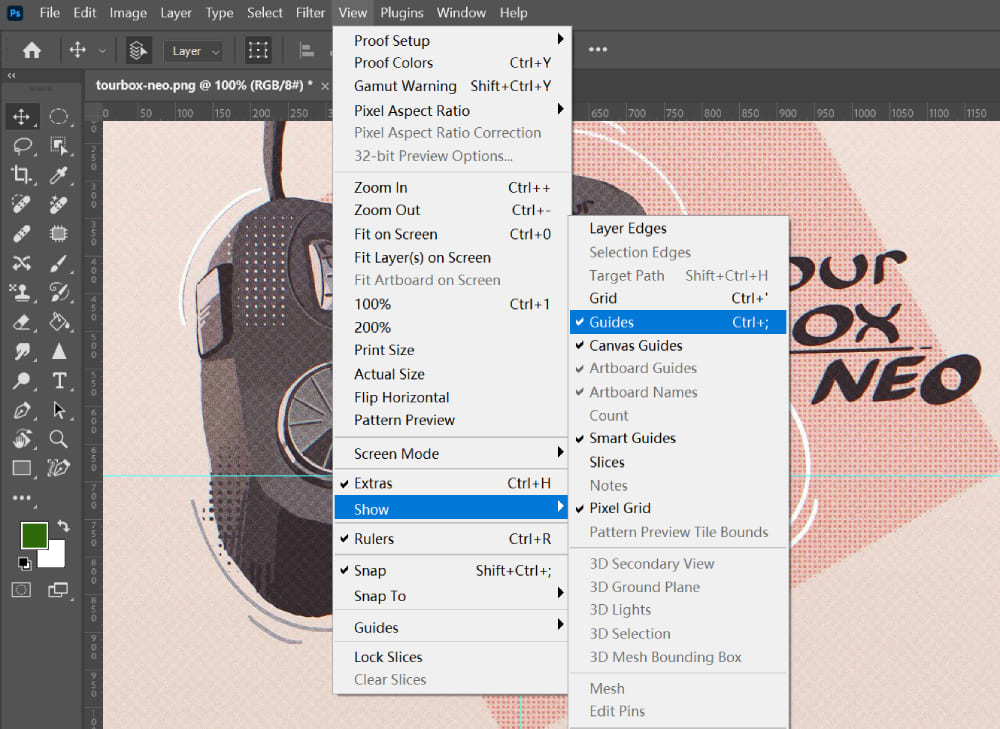The image size is (1000, 729).
Task: Swap foreground and background colors
Action: 64,526
